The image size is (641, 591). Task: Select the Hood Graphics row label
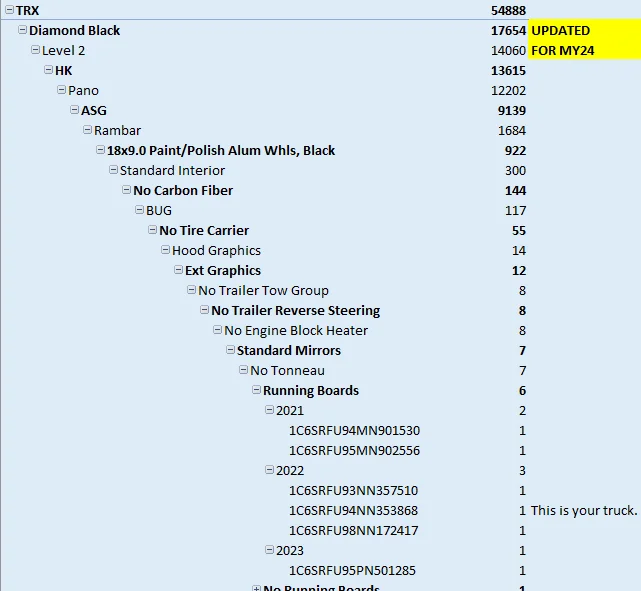[216, 250]
